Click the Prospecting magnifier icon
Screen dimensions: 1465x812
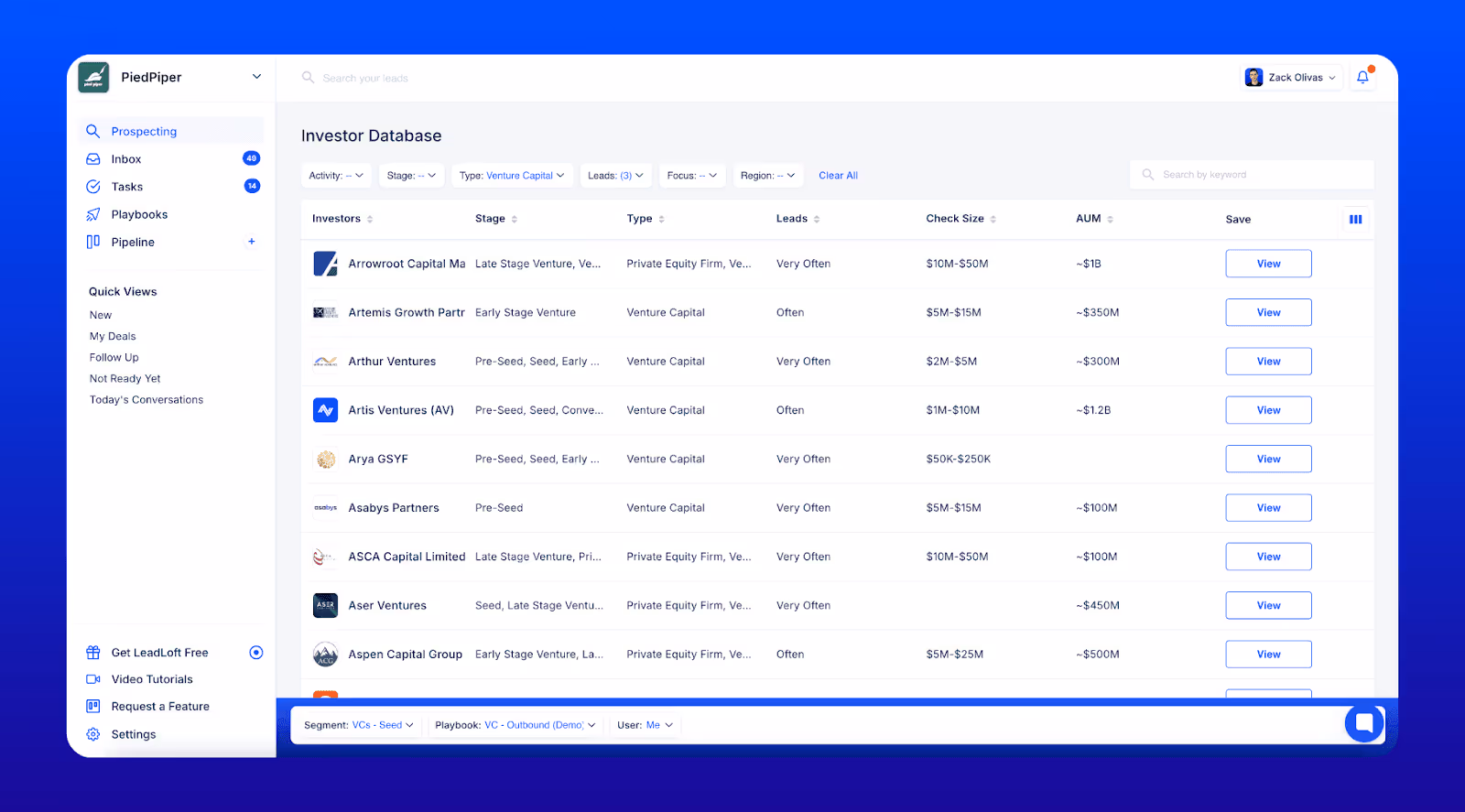[x=93, y=131]
